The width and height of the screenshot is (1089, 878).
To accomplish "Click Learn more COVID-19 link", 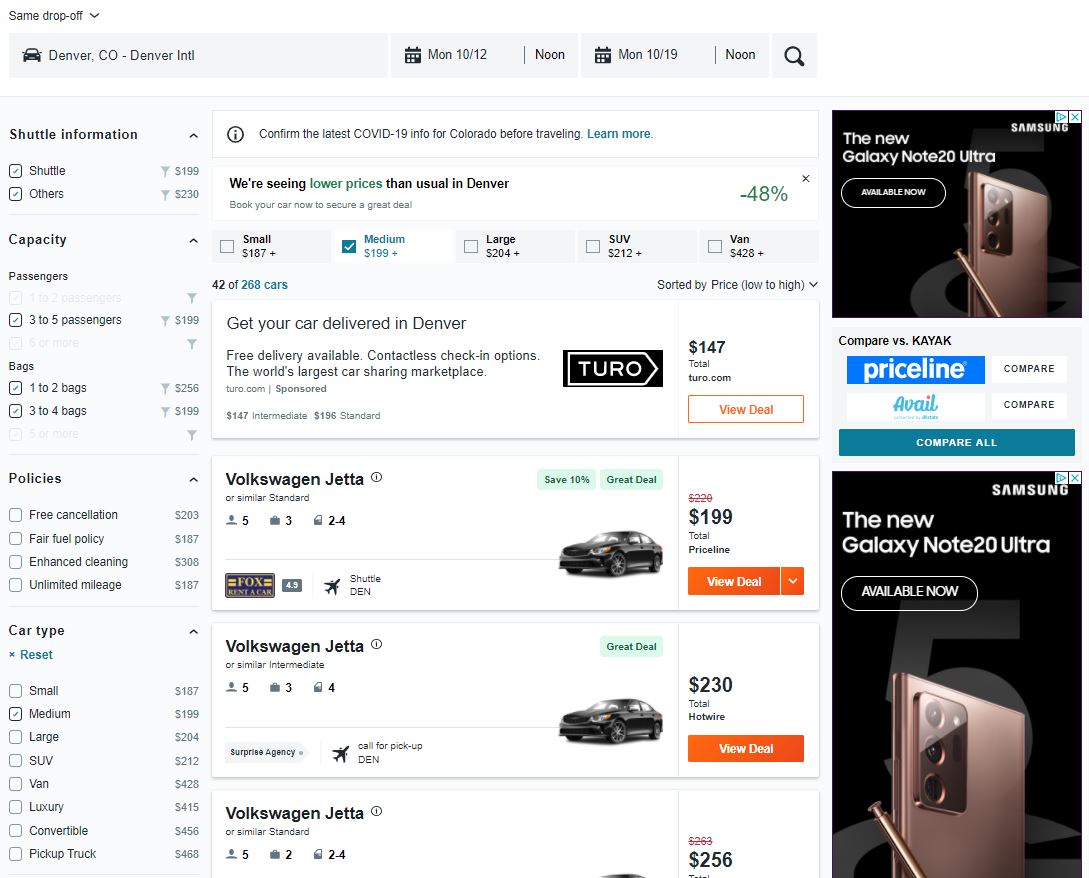I will [x=619, y=134].
